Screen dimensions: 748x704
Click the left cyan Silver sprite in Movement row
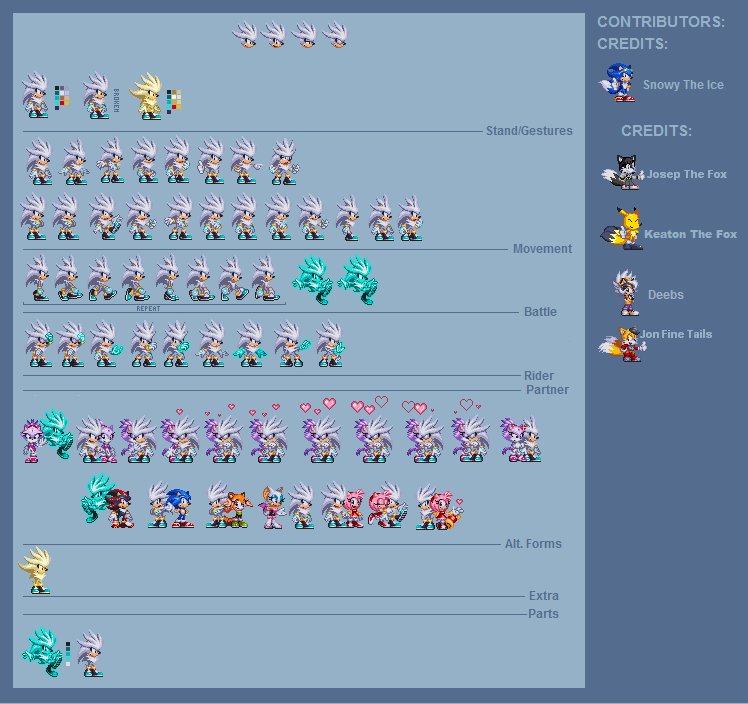click(x=313, y=280)
